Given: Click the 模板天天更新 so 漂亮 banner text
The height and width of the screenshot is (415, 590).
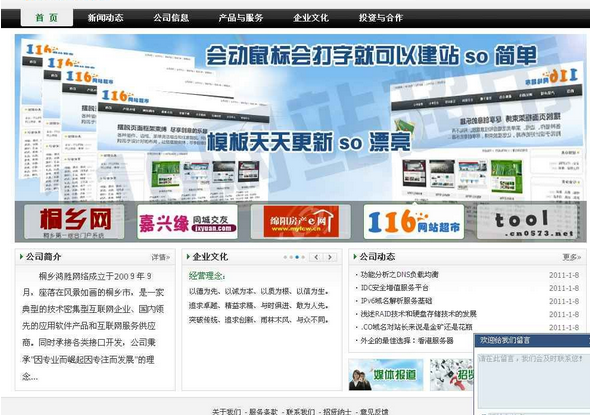Looking at the screenshot, I should [309, 142].
